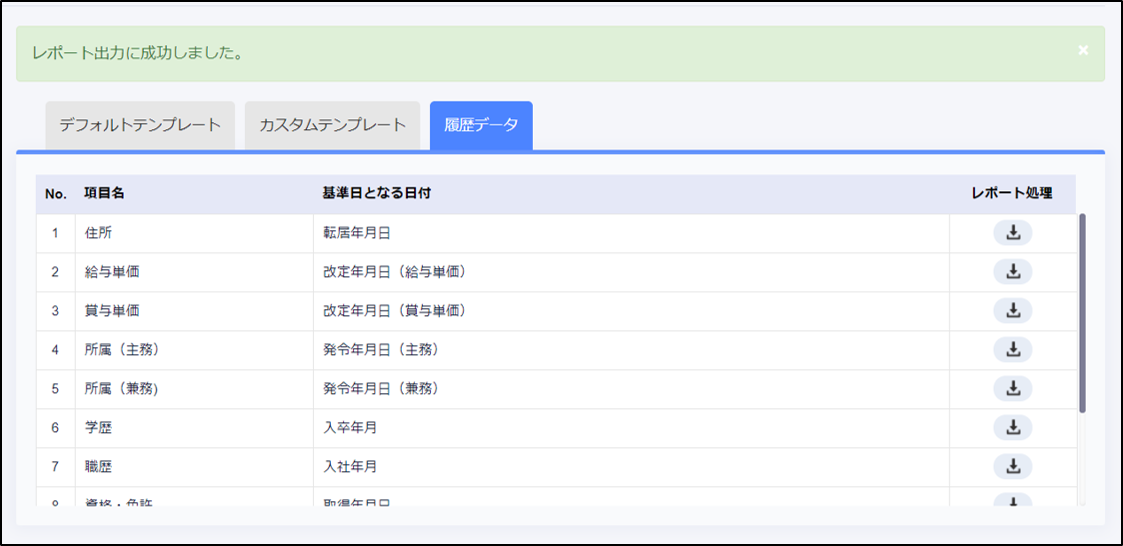This screenshot has width=1123, height=546.
Task: Click the No. column header
Action: pos(56,194)
